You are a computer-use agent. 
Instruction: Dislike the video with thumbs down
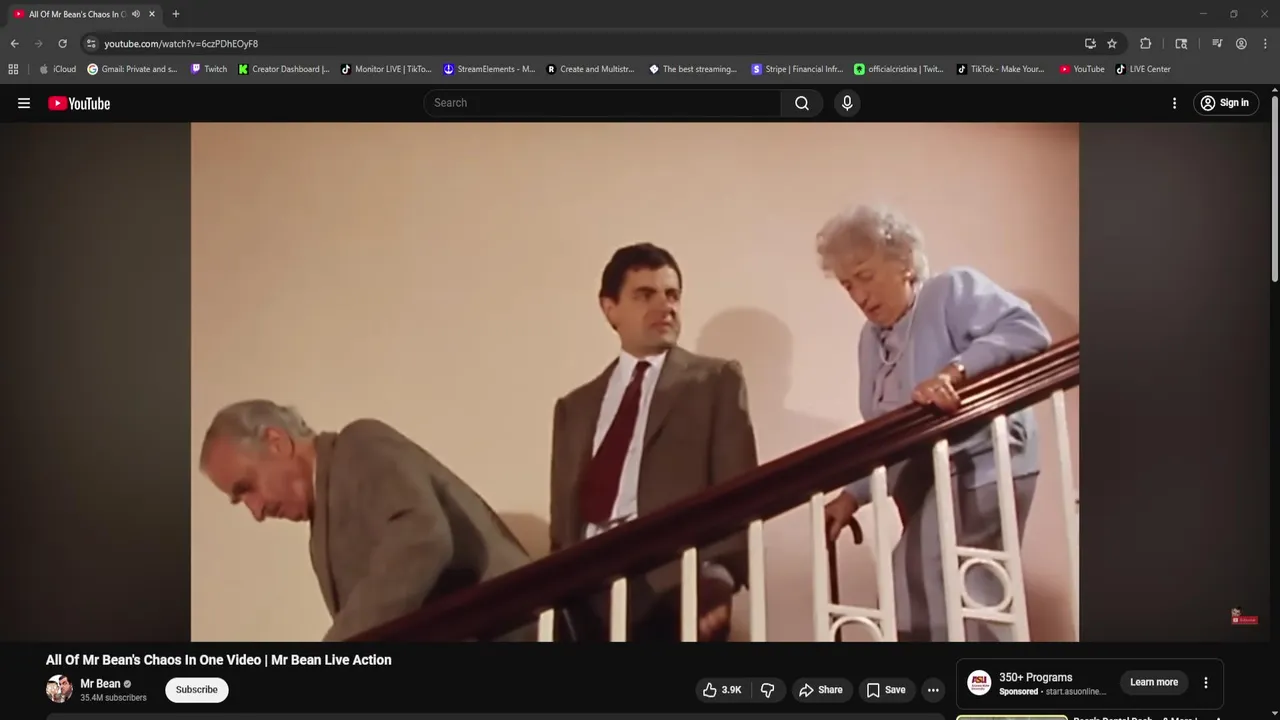[x=768, y=690]
